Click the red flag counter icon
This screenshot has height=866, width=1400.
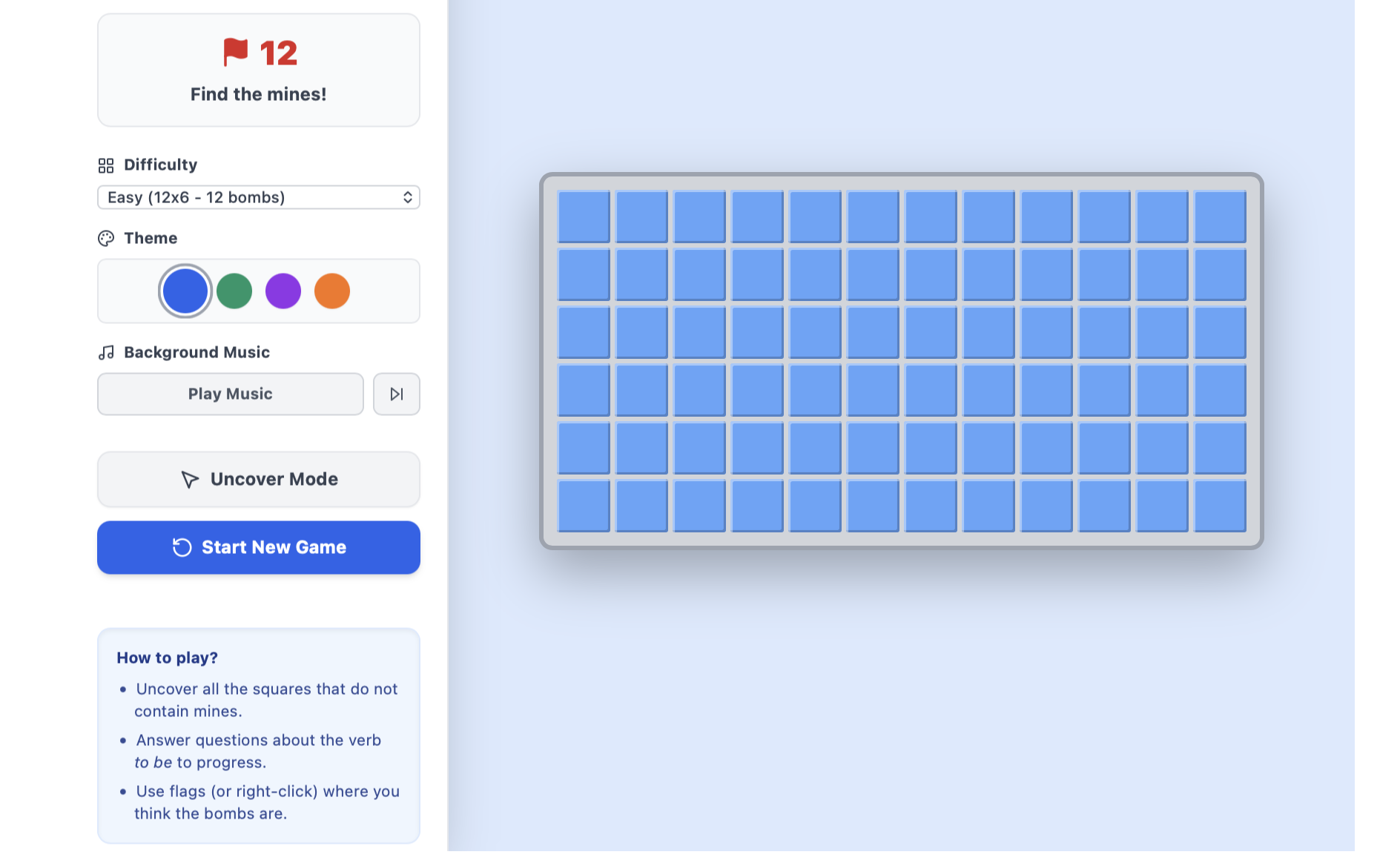tap(236, 52)
